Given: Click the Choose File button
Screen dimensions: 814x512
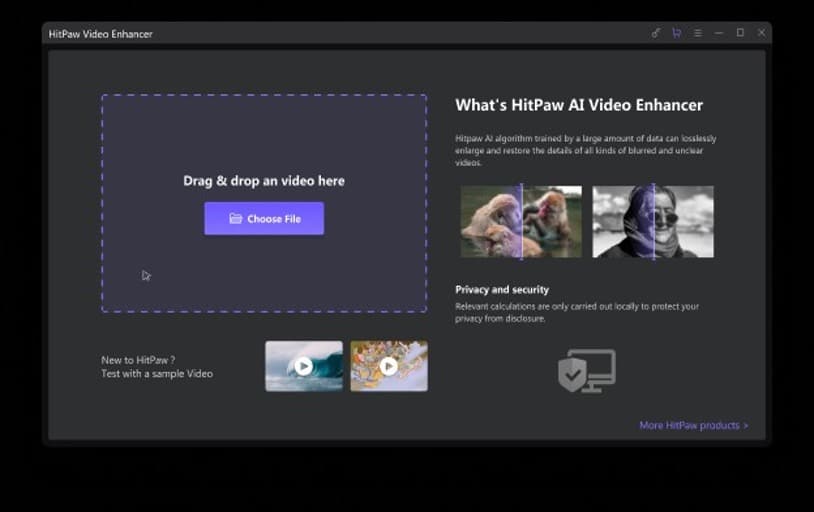Looking at the screenshot, I should point(264,219).
